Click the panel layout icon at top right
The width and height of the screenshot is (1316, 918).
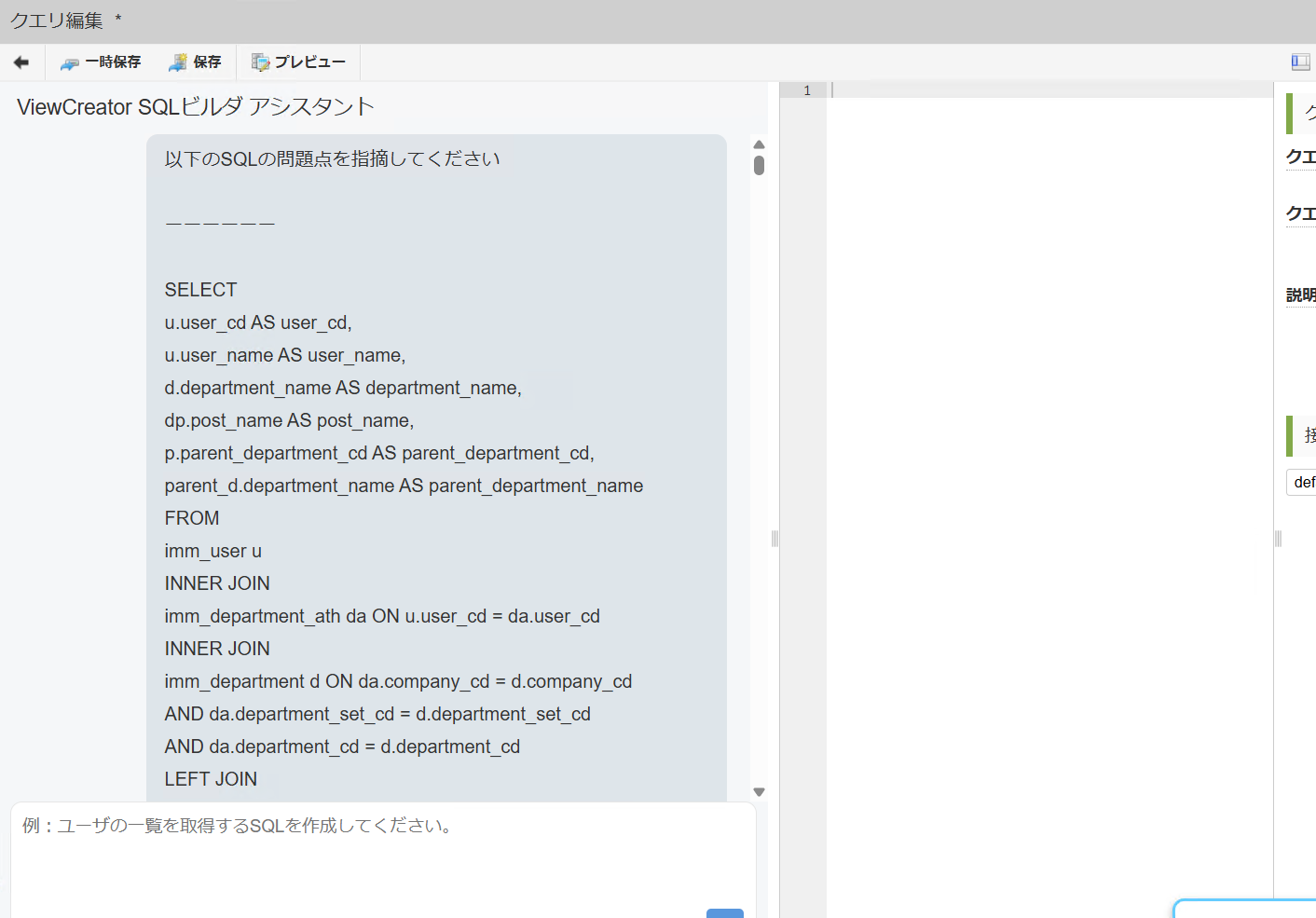(x=1299, y=62)
